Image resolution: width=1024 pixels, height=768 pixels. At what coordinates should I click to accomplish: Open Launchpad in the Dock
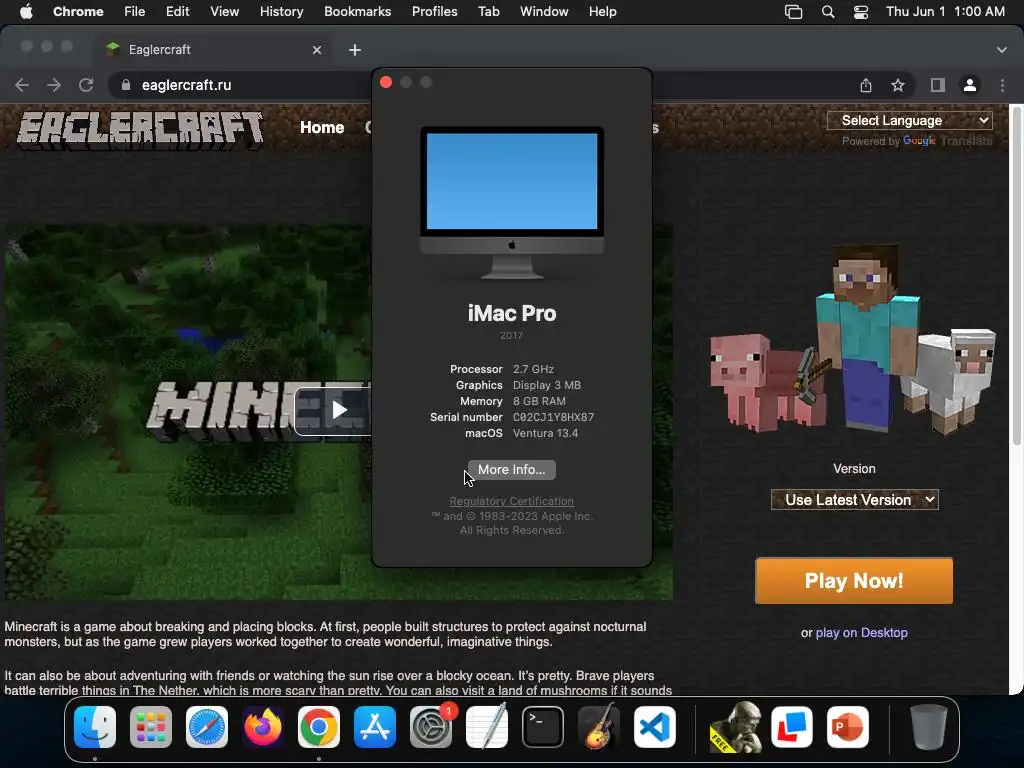[151, 727]
